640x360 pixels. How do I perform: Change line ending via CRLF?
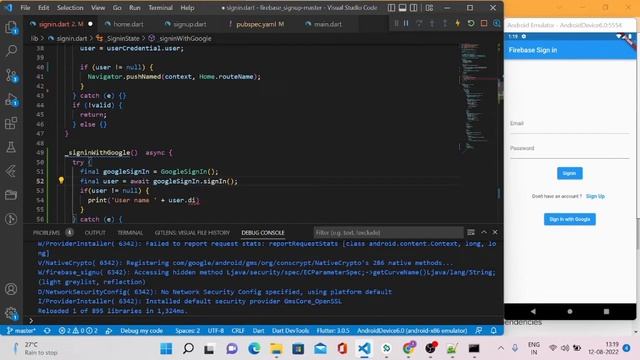pos(238,331)
